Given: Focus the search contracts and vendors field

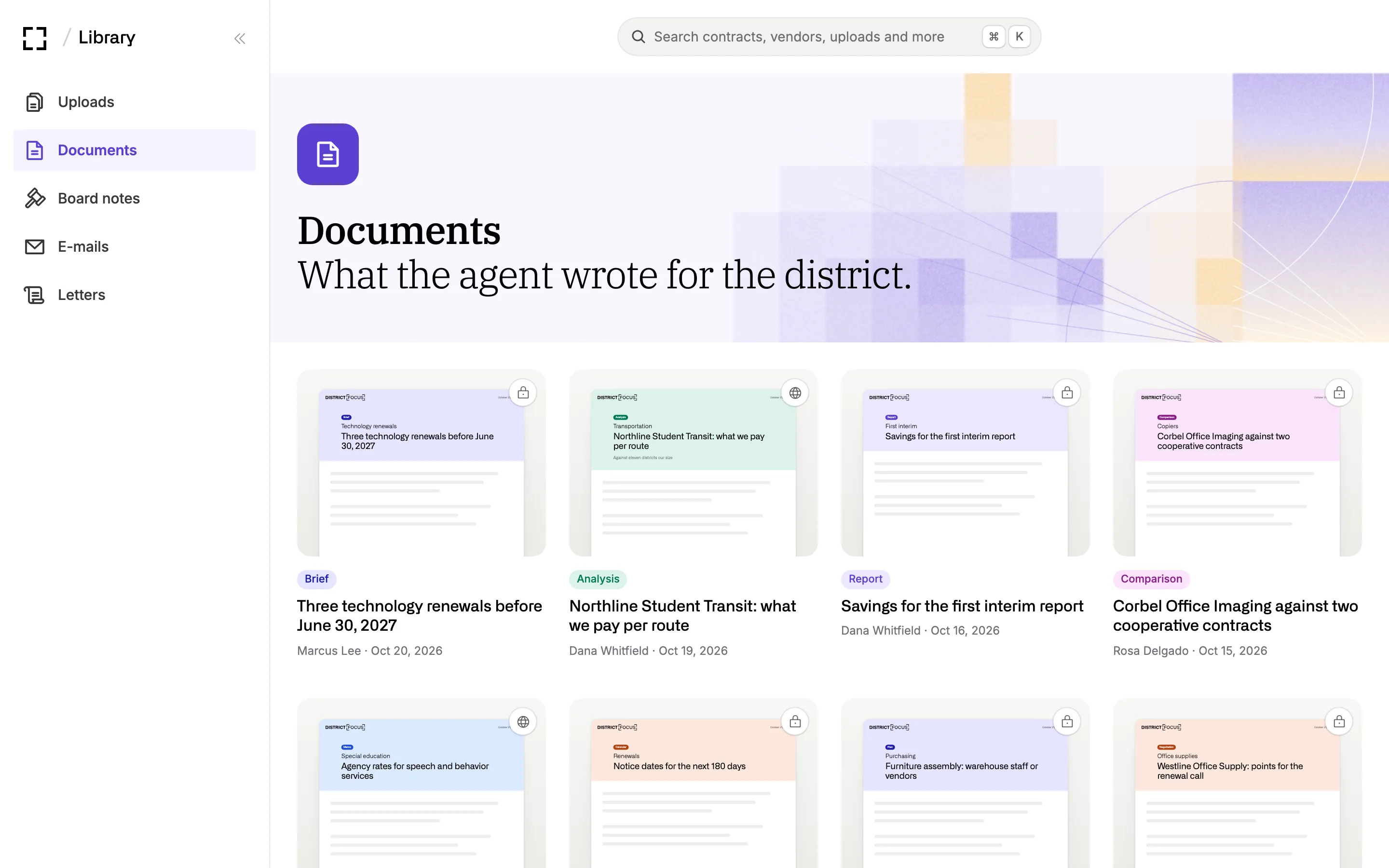Looking at the screenshot, I should (829, 37).
